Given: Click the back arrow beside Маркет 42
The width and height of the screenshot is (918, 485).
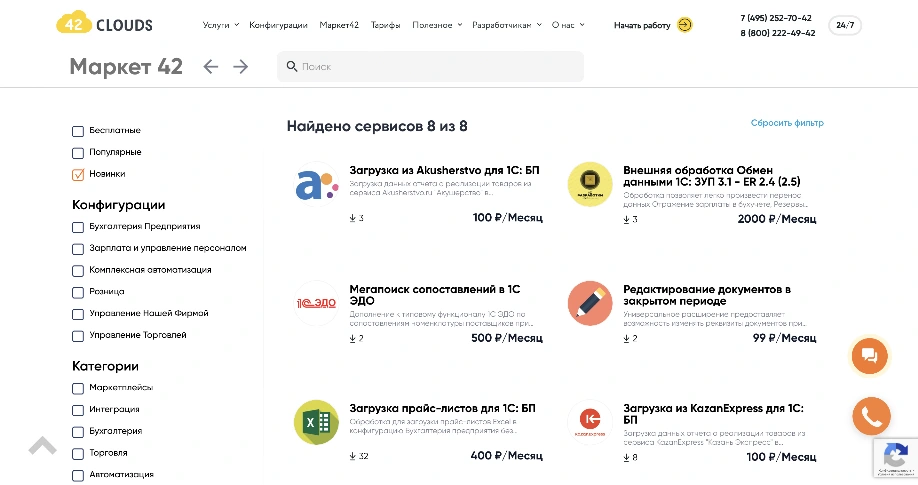Looking at the screenshot, I should click(x=210, y=67).
